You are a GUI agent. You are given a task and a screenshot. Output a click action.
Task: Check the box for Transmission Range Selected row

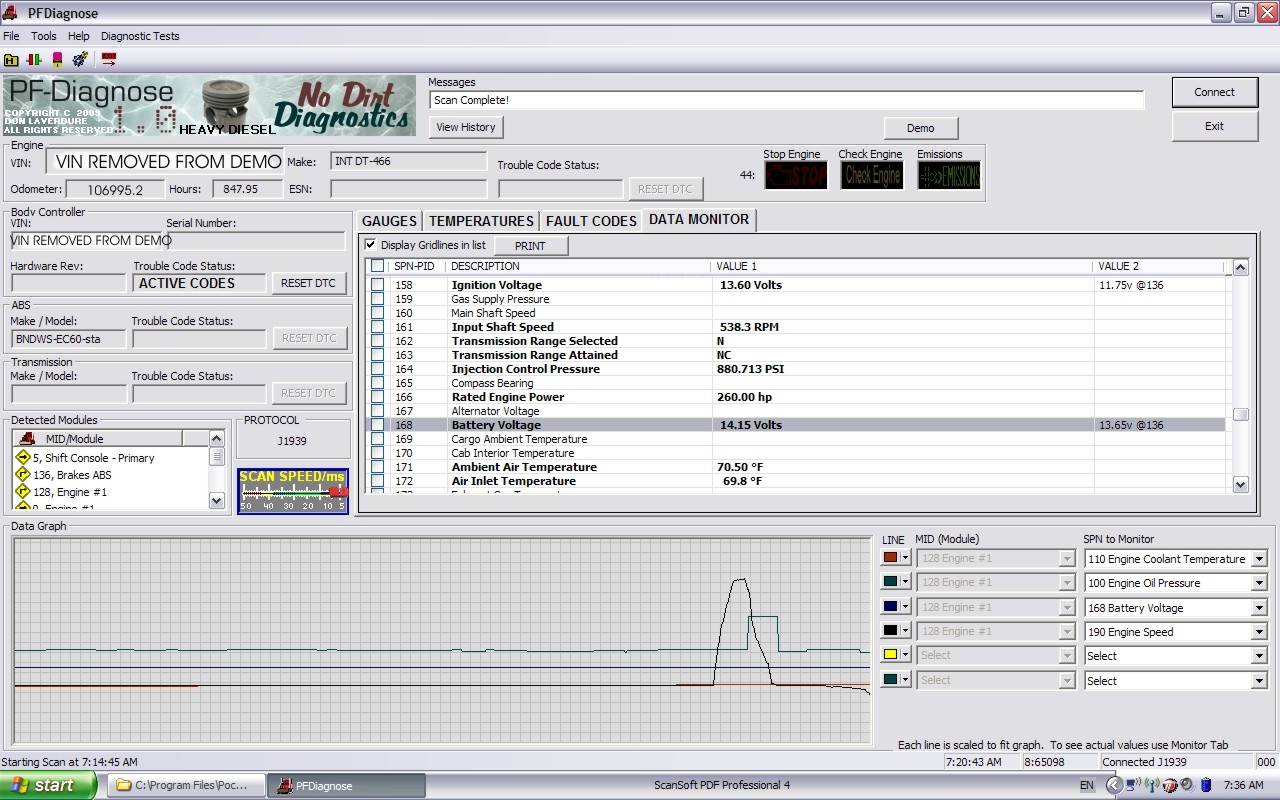pos(378,341)
